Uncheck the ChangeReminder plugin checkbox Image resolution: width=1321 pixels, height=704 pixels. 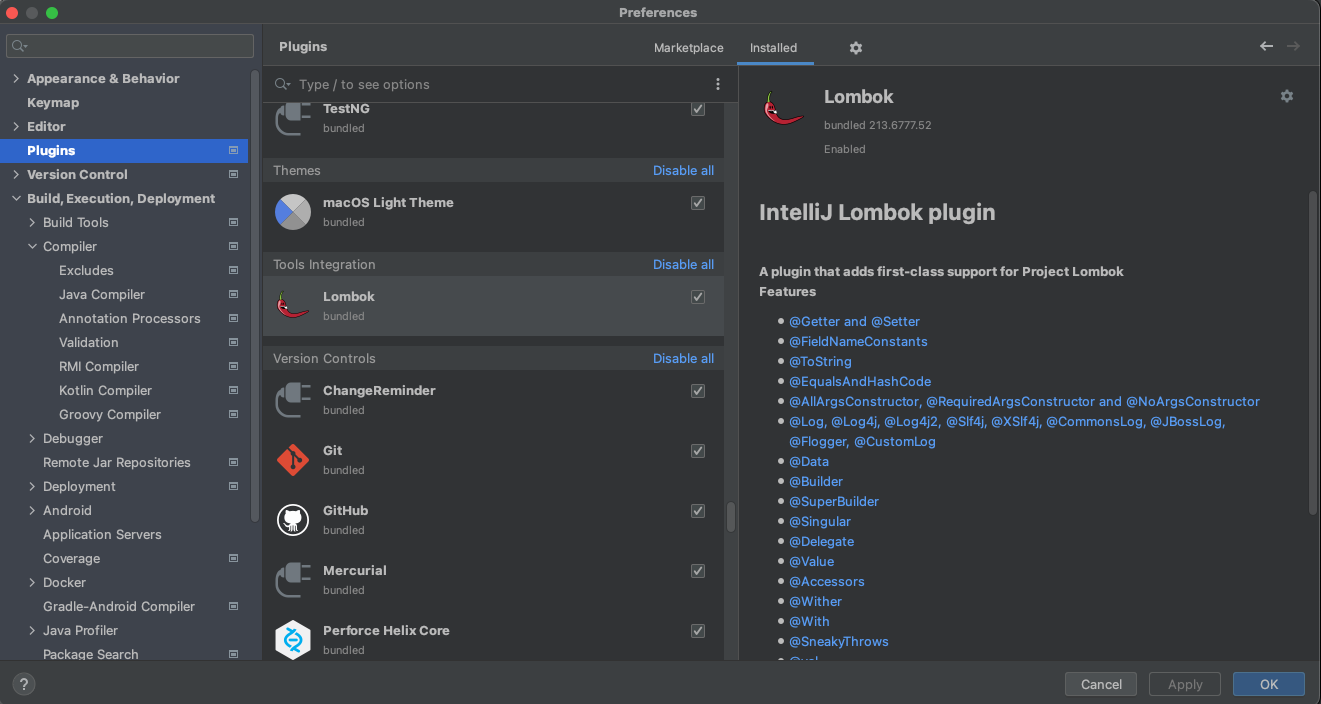[698, 391]
